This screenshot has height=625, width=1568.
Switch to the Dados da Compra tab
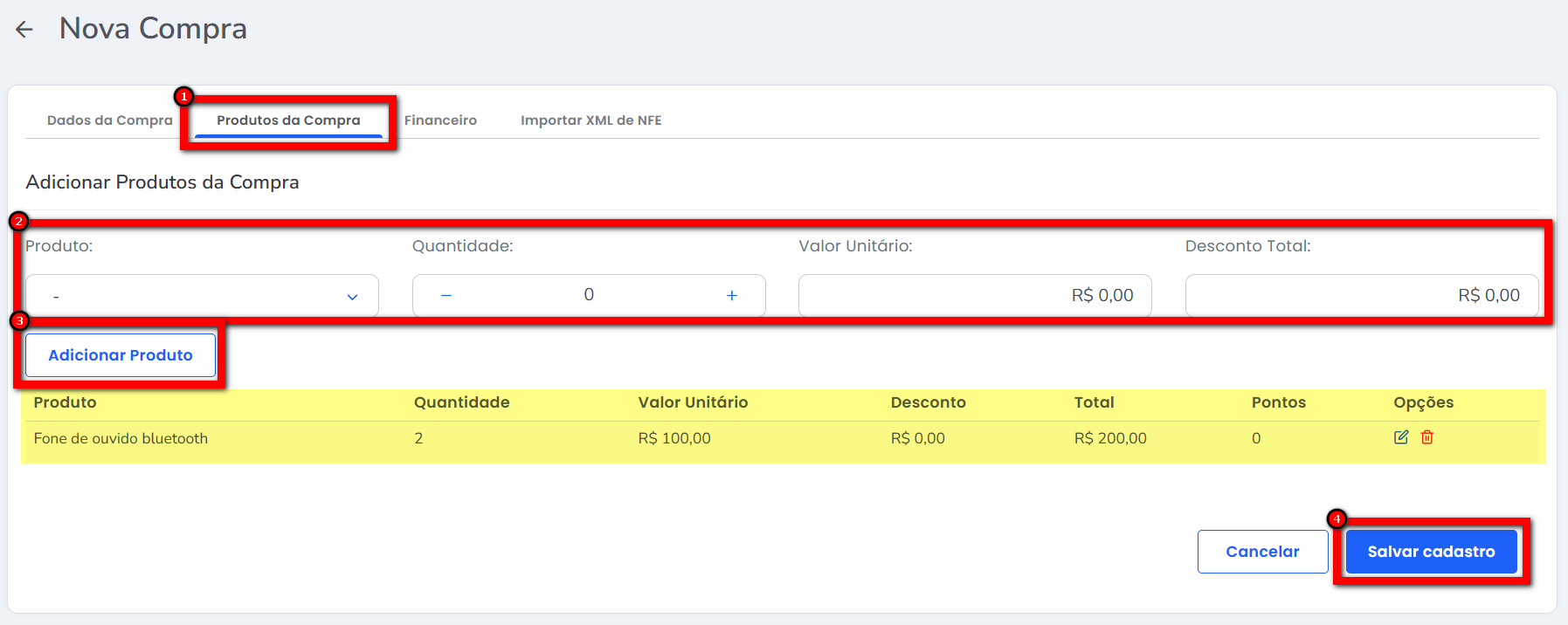coord(110,120)
